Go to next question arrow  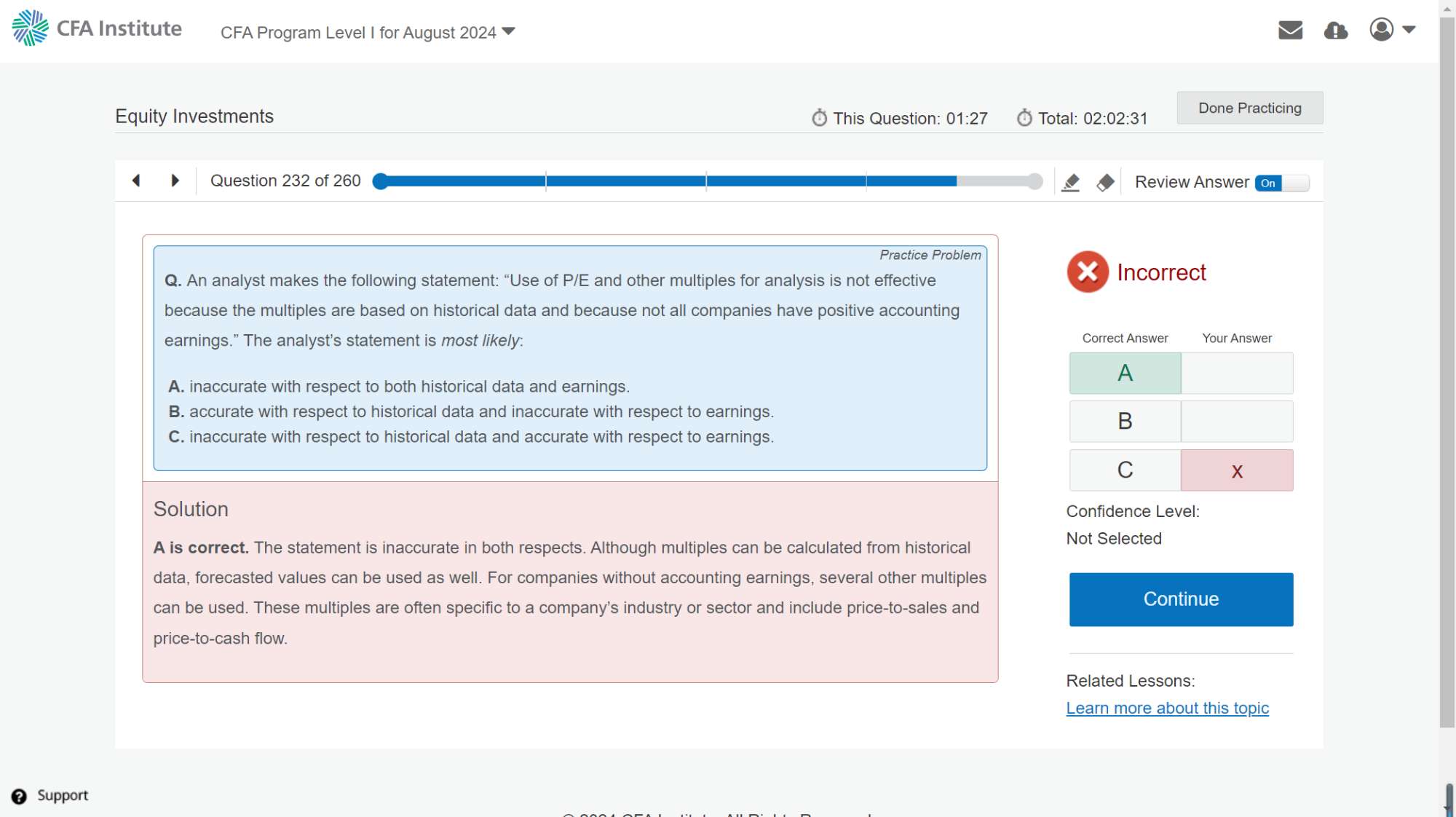pos(175,181)
